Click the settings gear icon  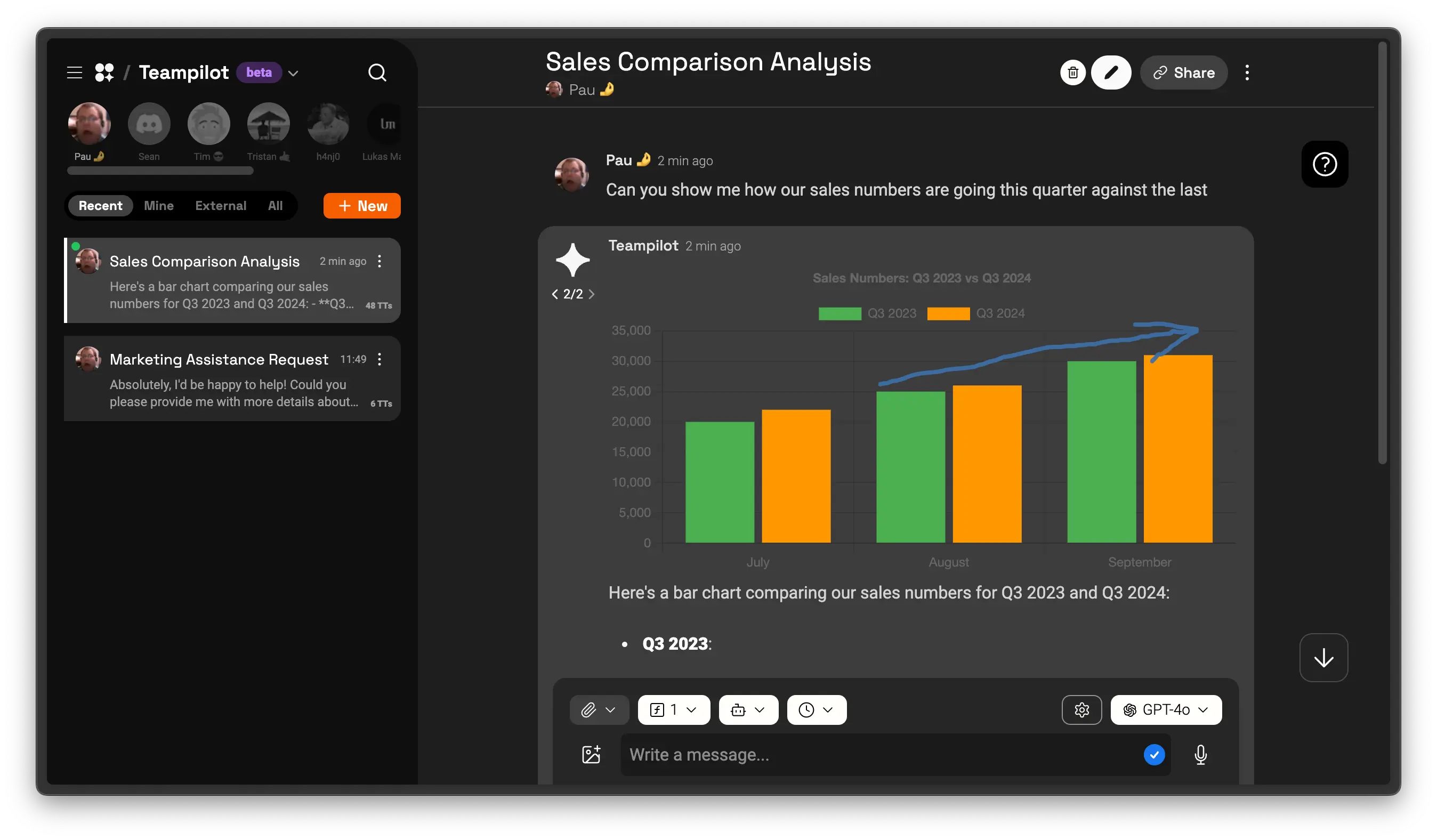[x=1082, y=709]
